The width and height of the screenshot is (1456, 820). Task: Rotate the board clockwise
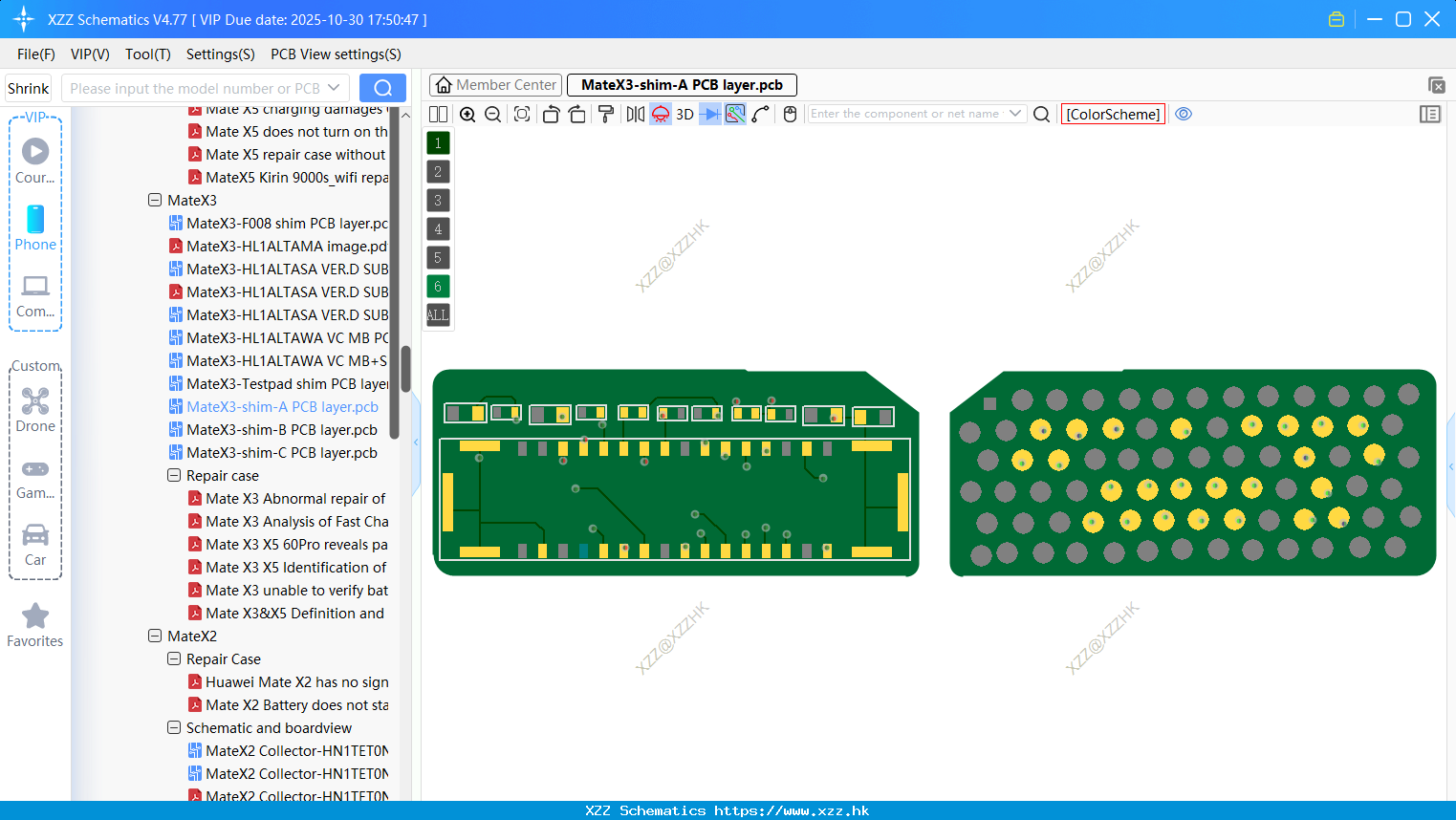click(x=577, y=114)
